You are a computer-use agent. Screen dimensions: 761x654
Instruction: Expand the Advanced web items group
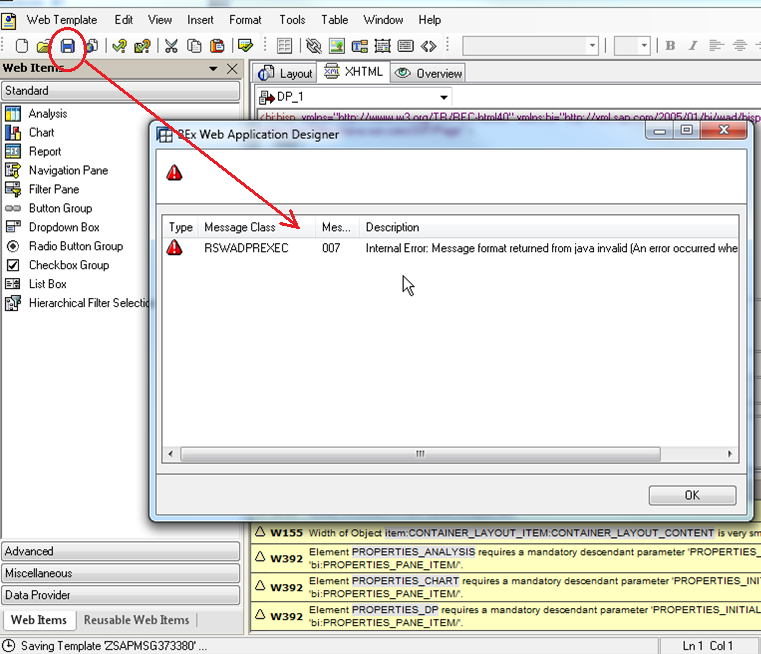point(121,552)
